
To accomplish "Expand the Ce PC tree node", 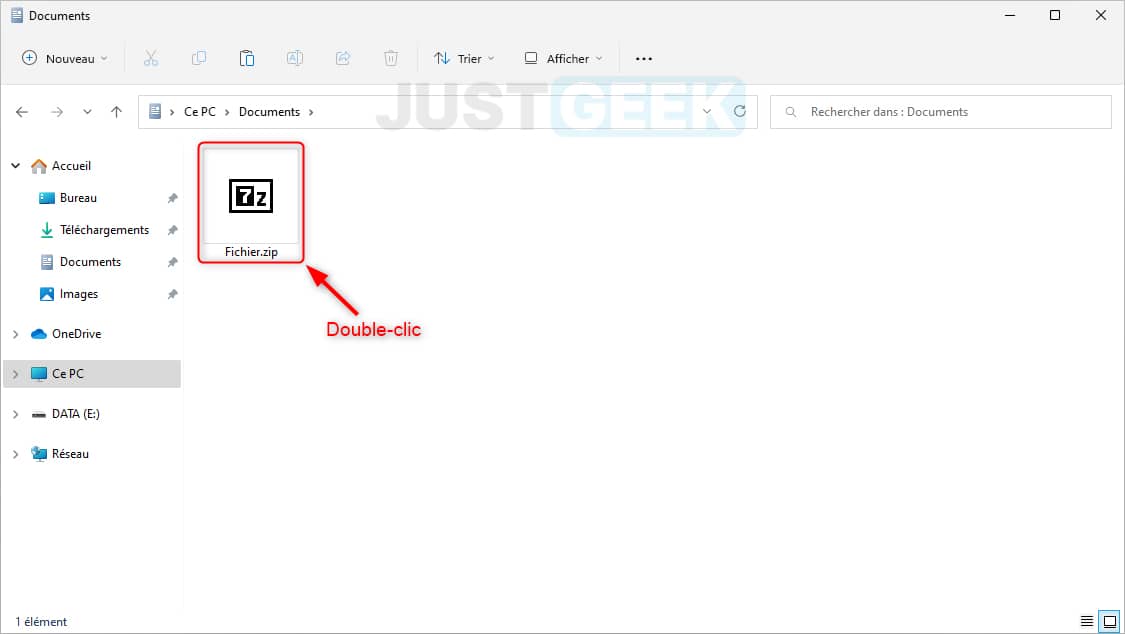I will (x=15, y=374).
